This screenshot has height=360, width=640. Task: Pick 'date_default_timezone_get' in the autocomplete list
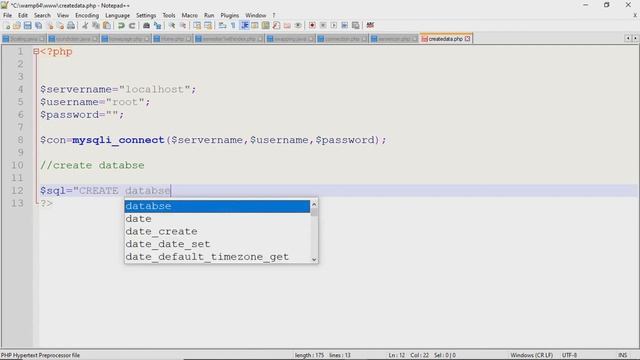pos(217,257)
